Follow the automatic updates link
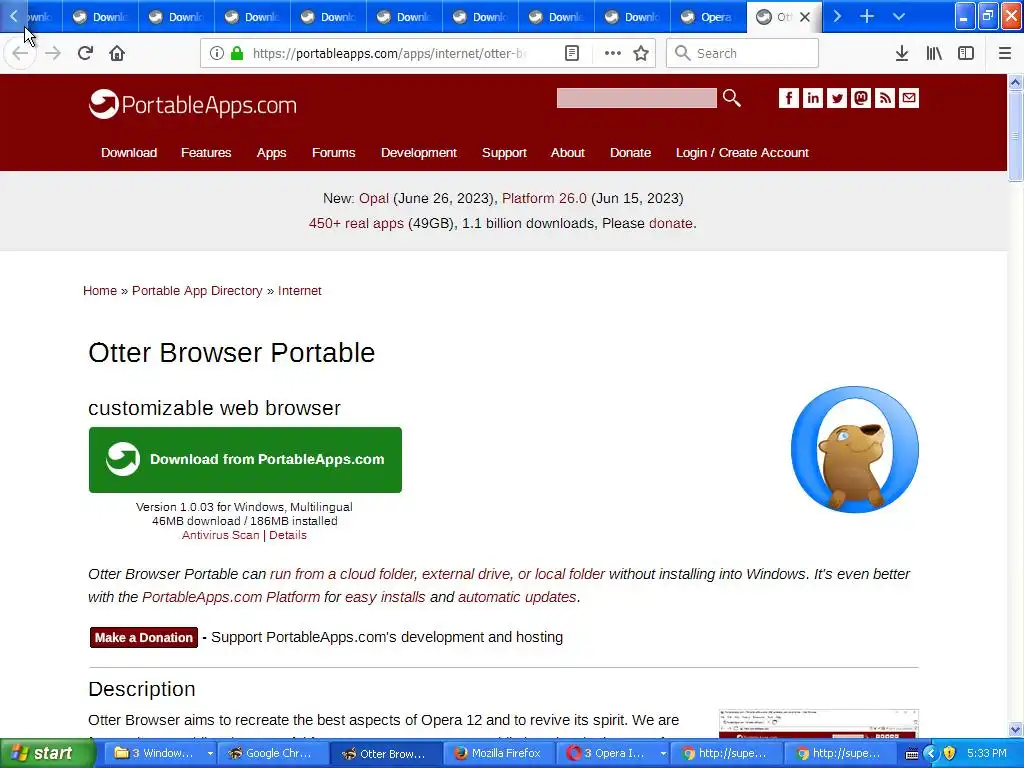Image resolution: width=1024 pixels, height=768 pixels. (517, 597)
